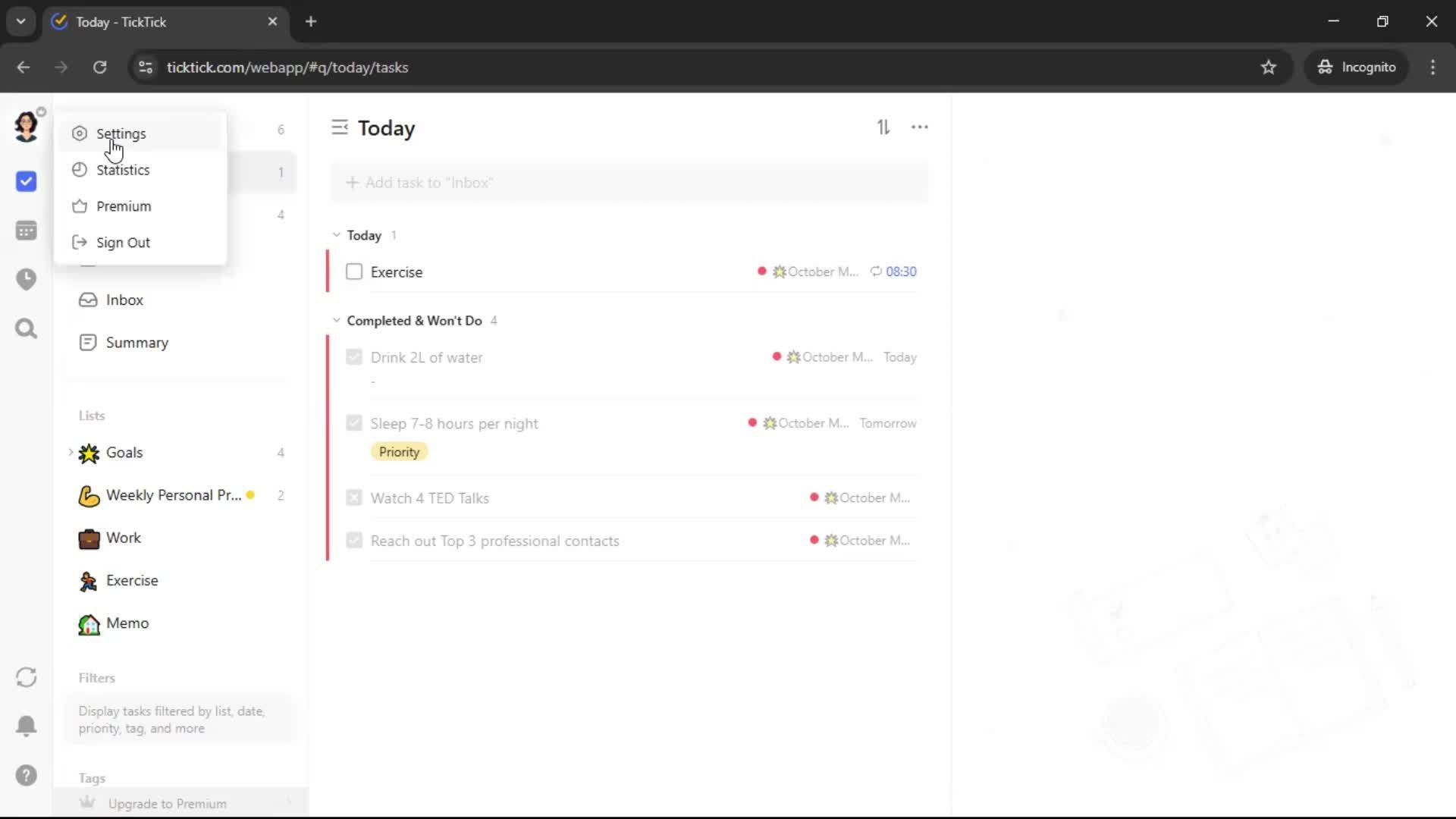Open the Calendar view icon in sidebar
Screen dimensions: 1456x819
(x=26, y=231)
